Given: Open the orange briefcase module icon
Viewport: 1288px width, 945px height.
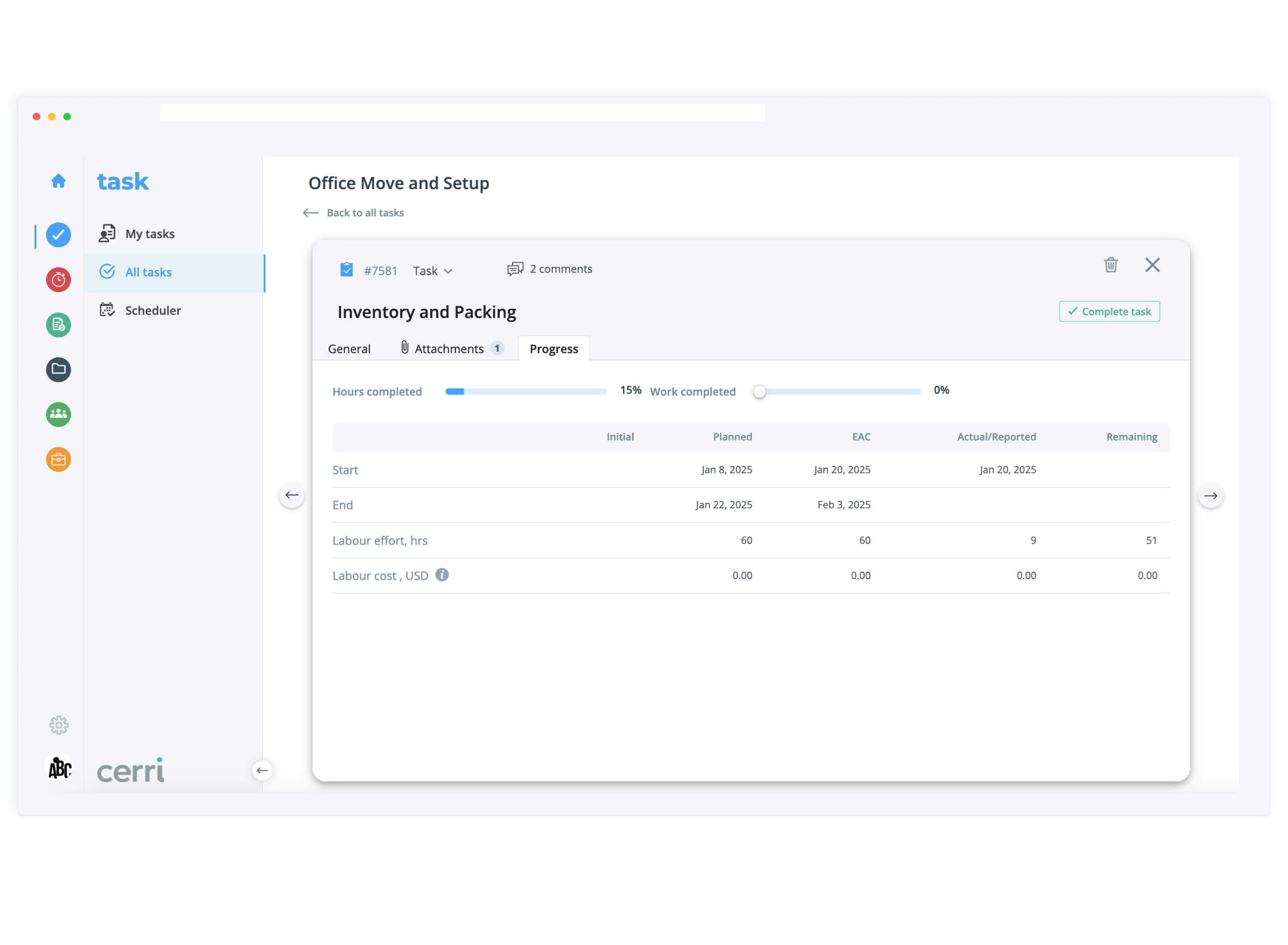Looking at the screenshot, I should click(x=58, y=459).
